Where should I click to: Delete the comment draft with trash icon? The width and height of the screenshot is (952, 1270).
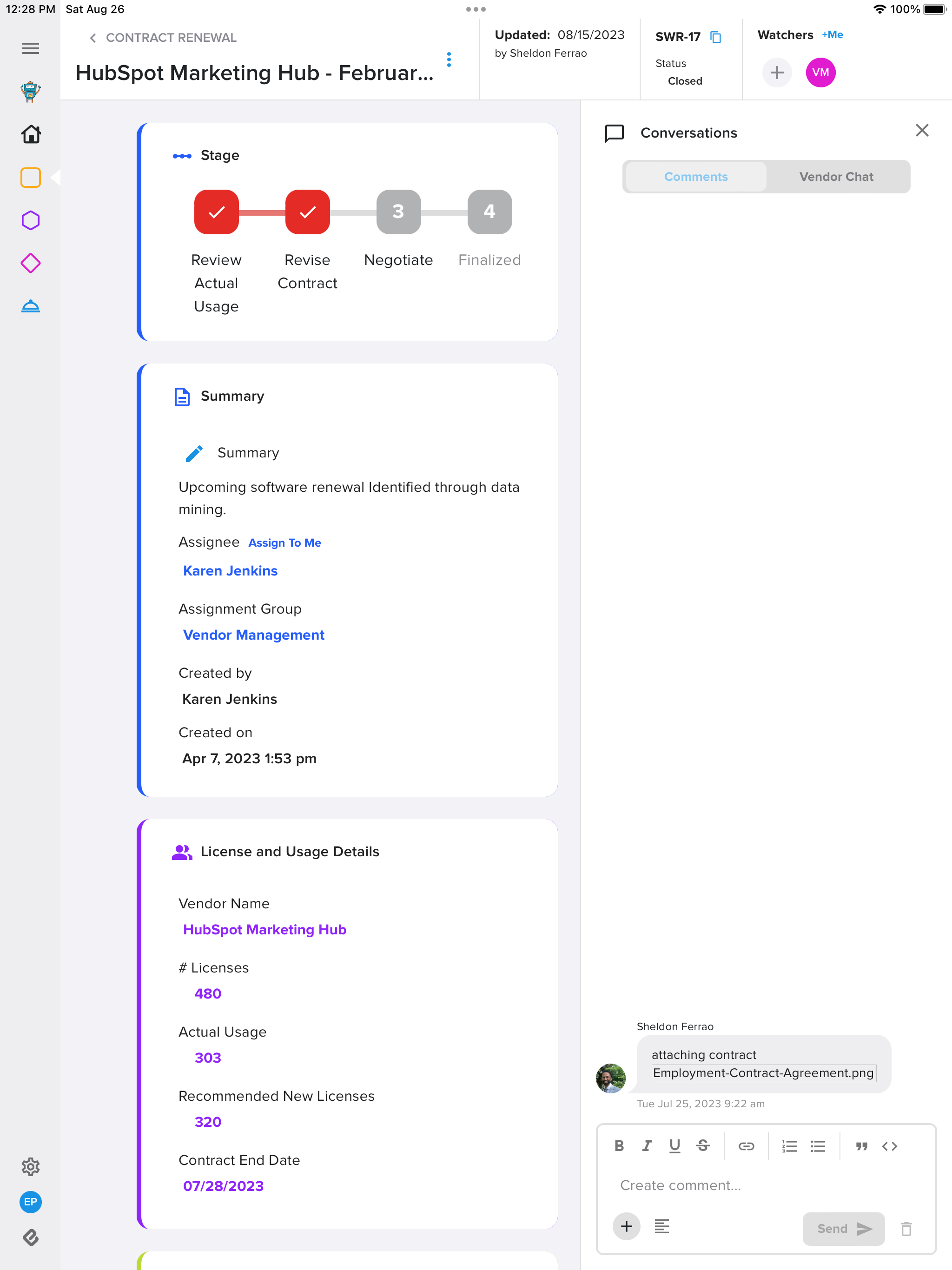pyautogui.click(x=906, y=1229)
